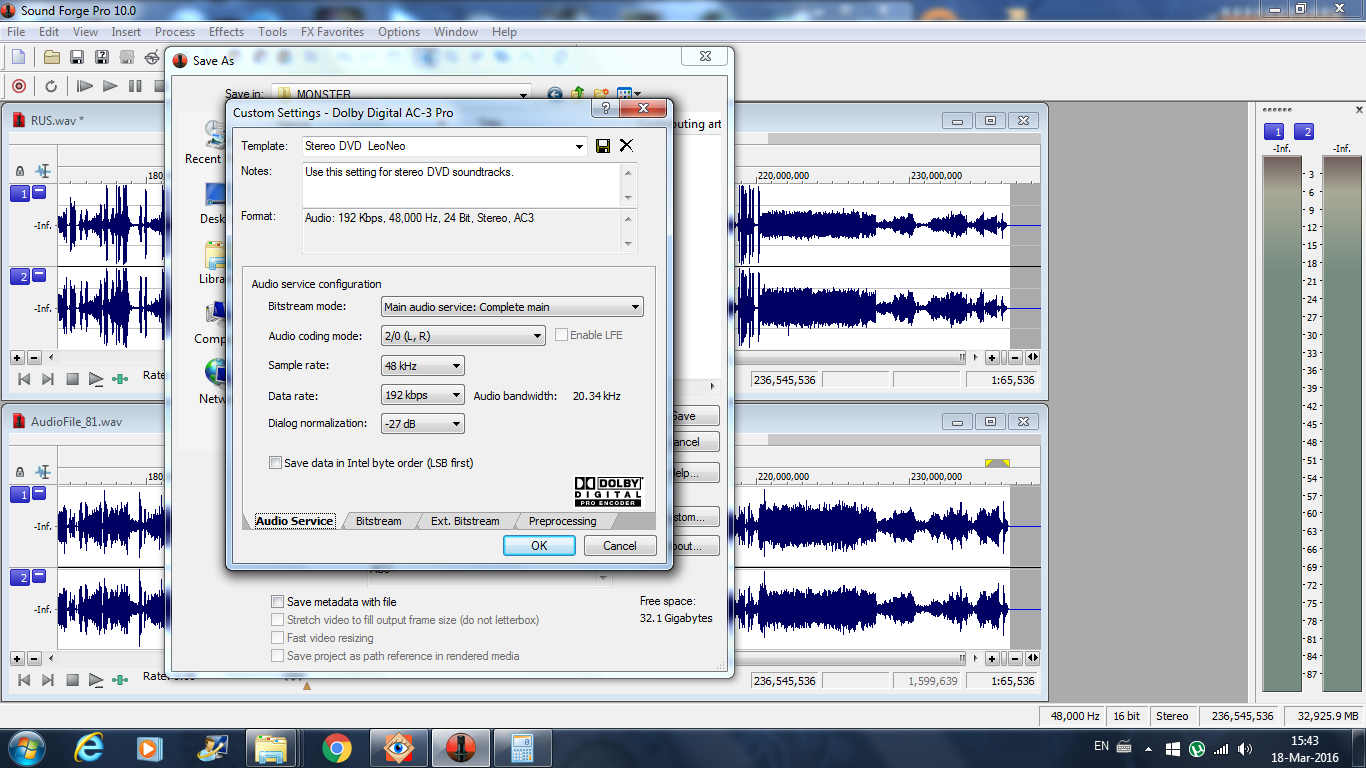Click in the Notes text field
This screenshot has height=768, width=1366.
tap(461, 185)
